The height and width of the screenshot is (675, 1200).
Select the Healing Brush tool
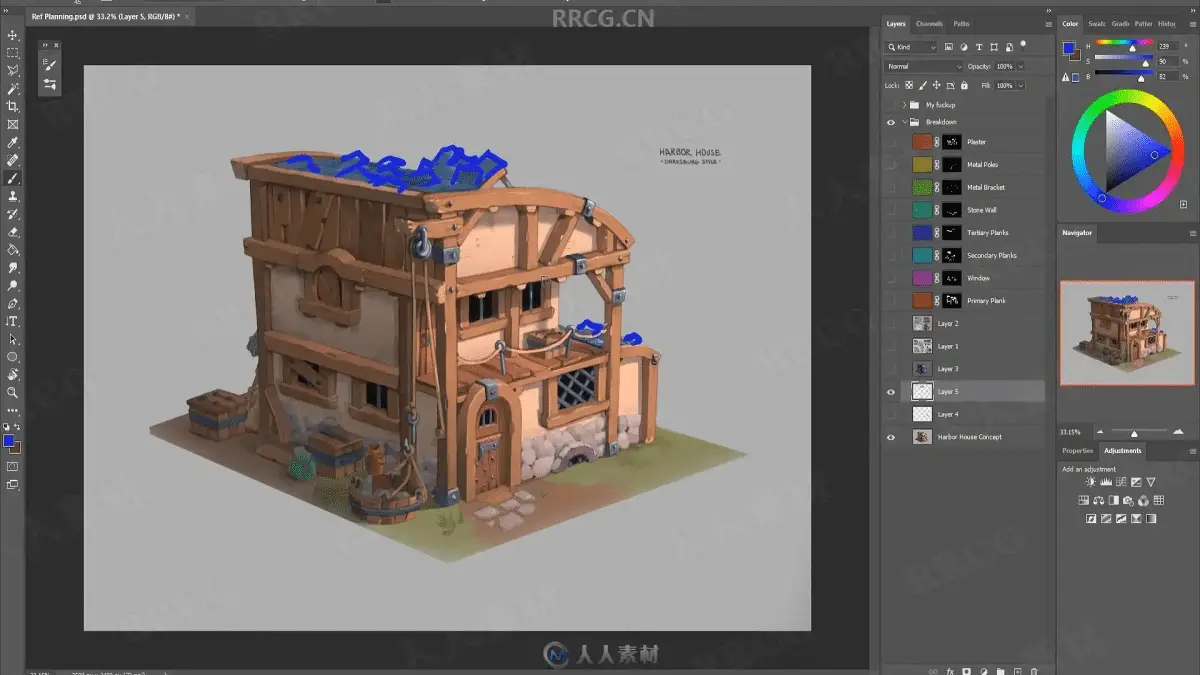[13, 160]
